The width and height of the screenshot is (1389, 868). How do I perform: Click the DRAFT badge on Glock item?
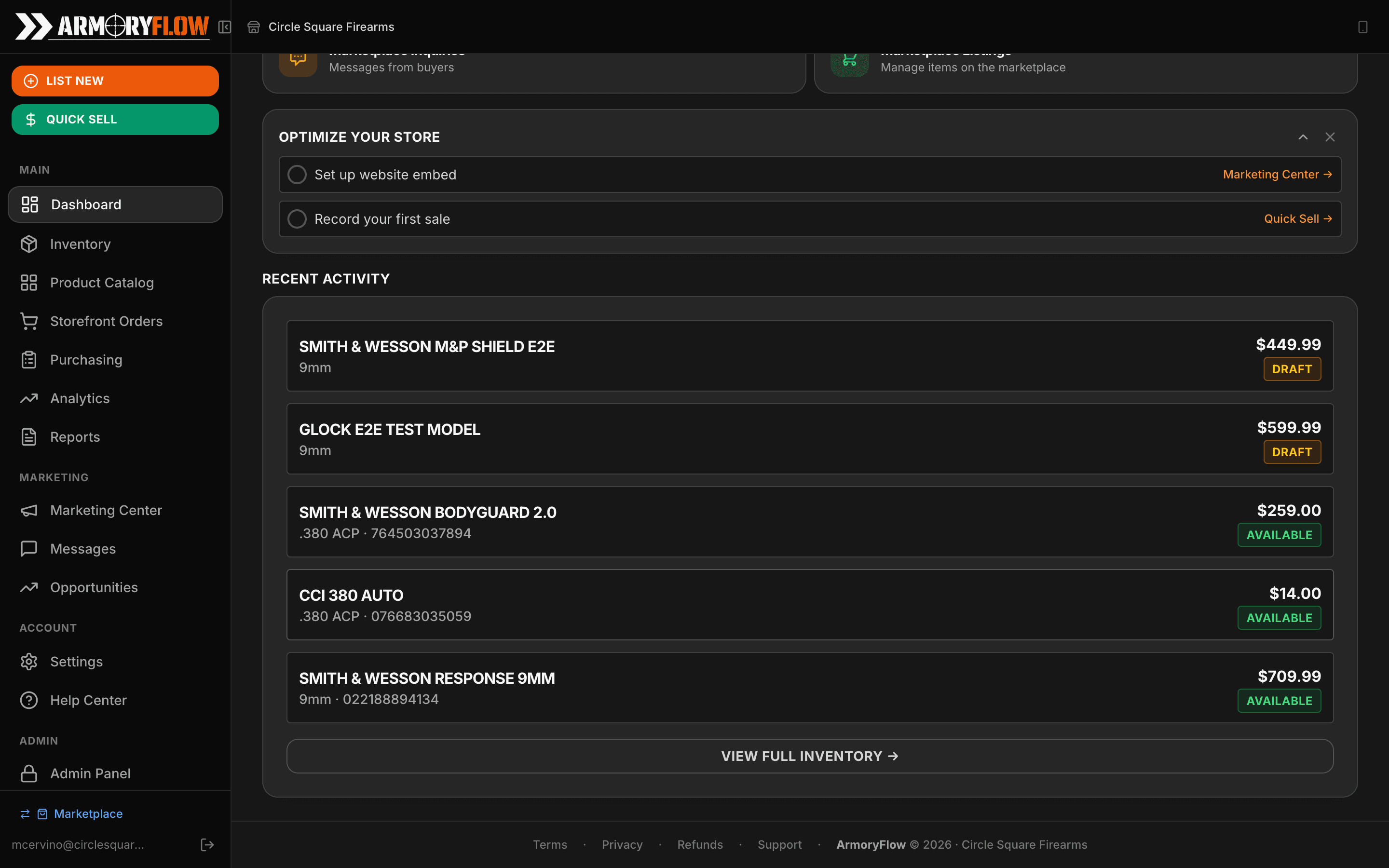pyautogui.click(x=1292, y=452)
